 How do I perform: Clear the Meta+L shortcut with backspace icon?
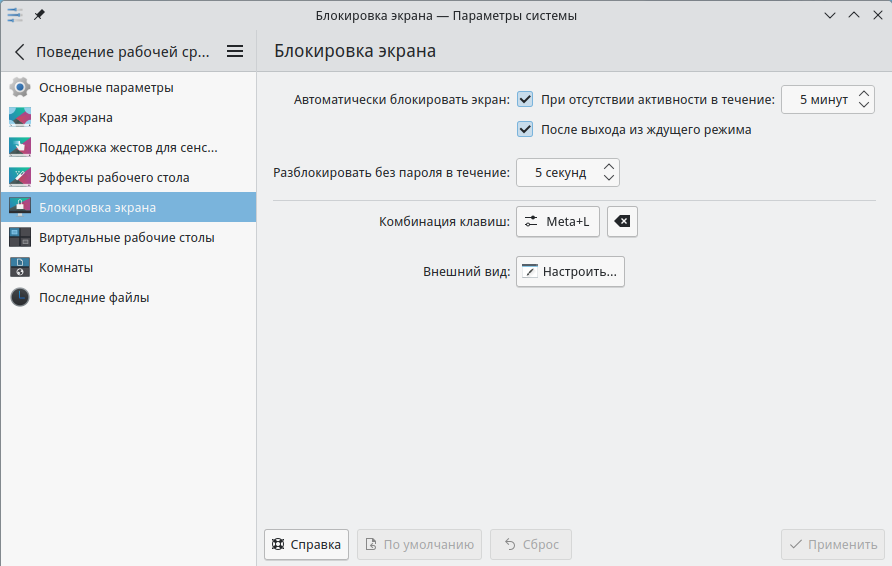[x=622, y=221]
